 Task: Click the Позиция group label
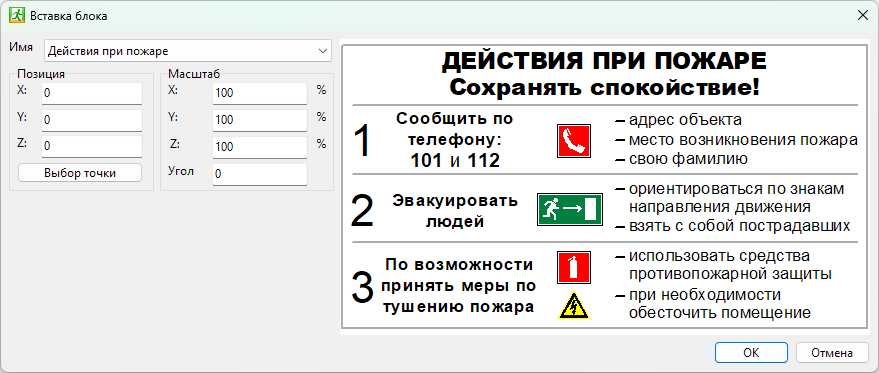41,74
